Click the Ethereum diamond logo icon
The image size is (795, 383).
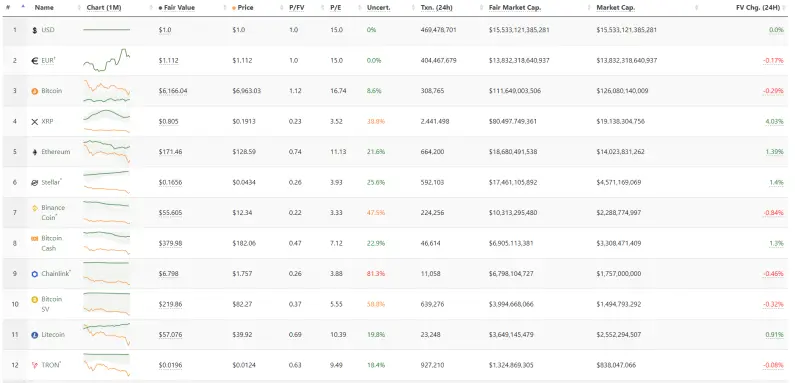point(34,152)
